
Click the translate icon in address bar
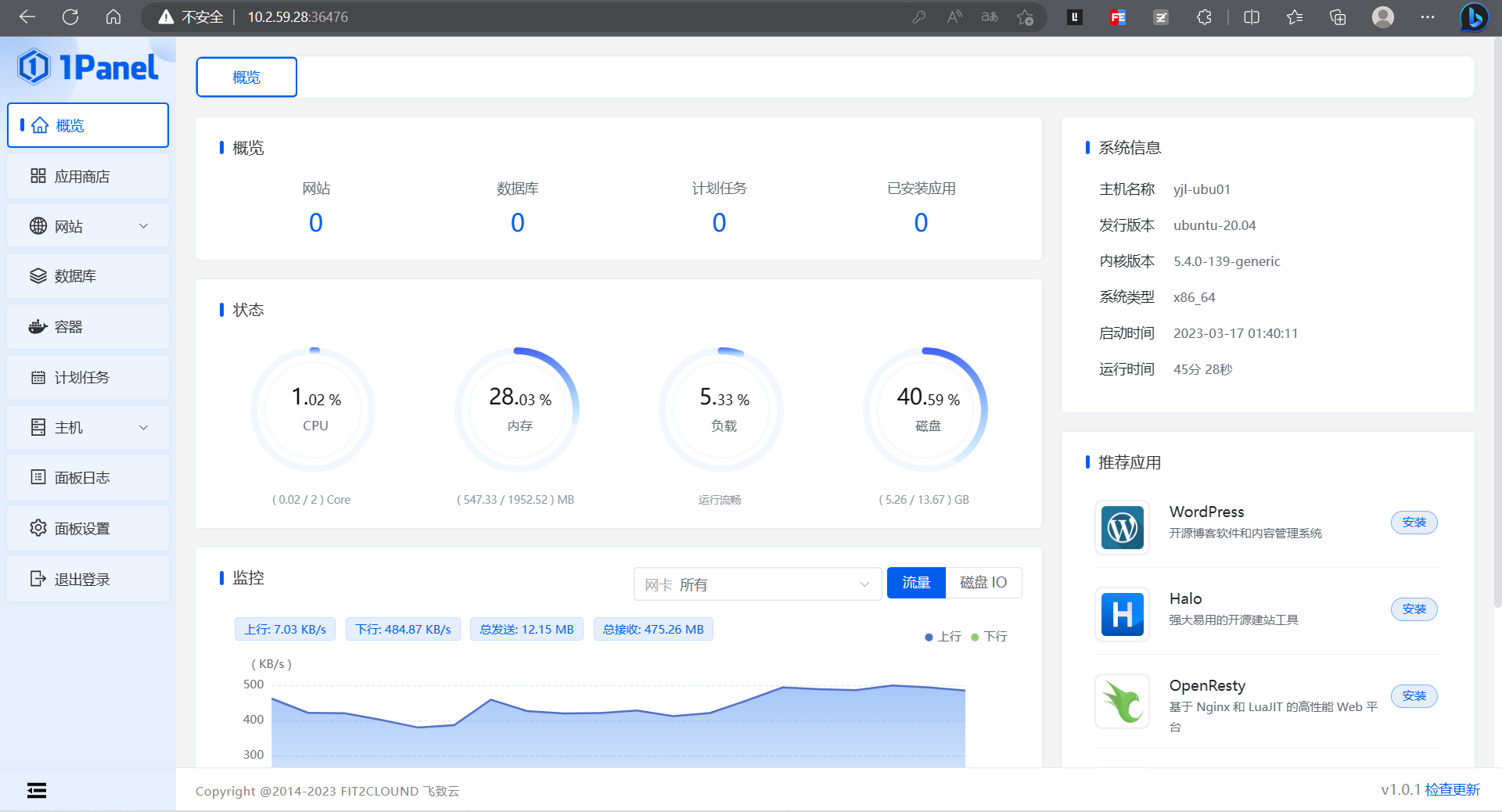pyautogui.click(x=990, y=16)
